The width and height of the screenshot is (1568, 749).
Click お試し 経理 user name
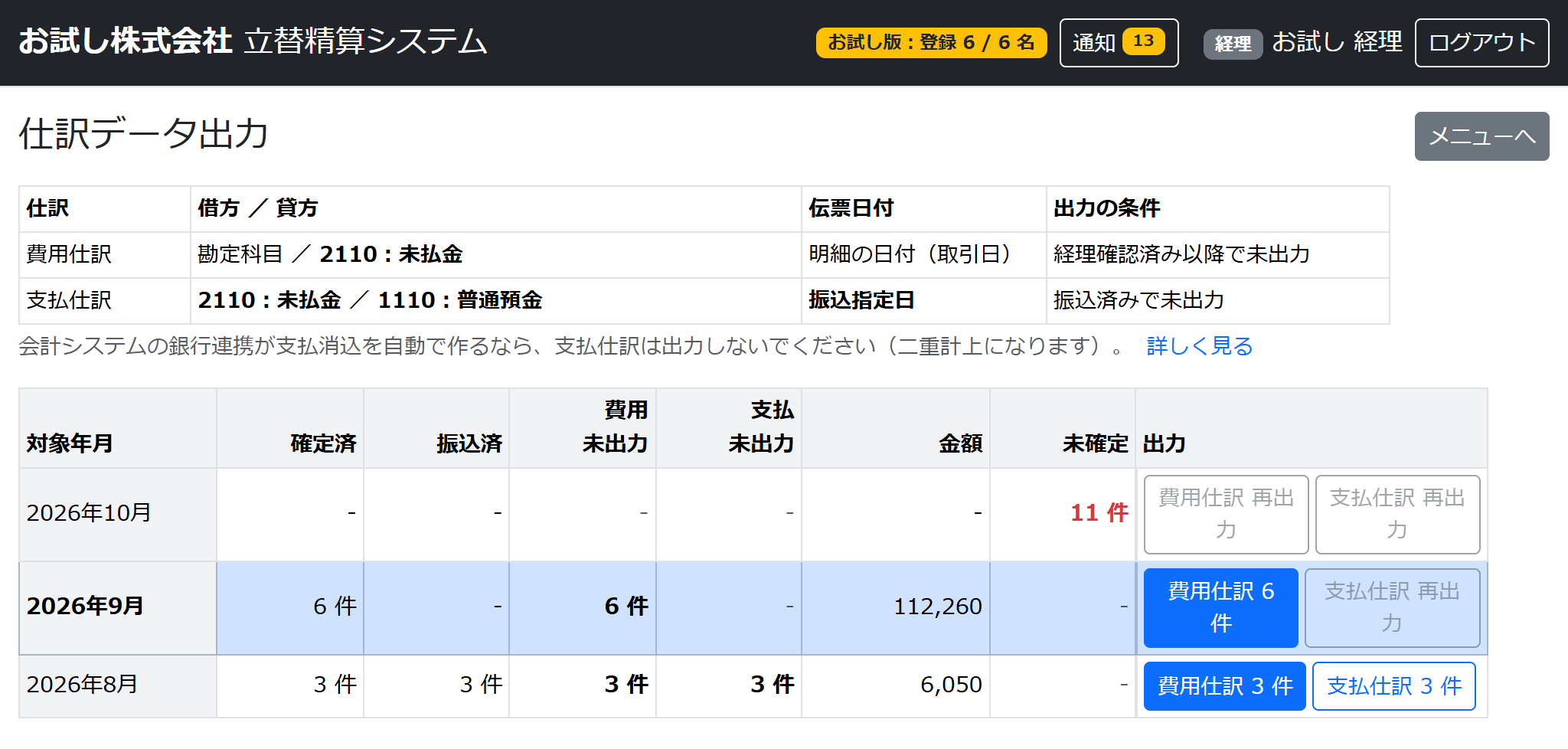pyautogui.click(x=1337, y=42)
